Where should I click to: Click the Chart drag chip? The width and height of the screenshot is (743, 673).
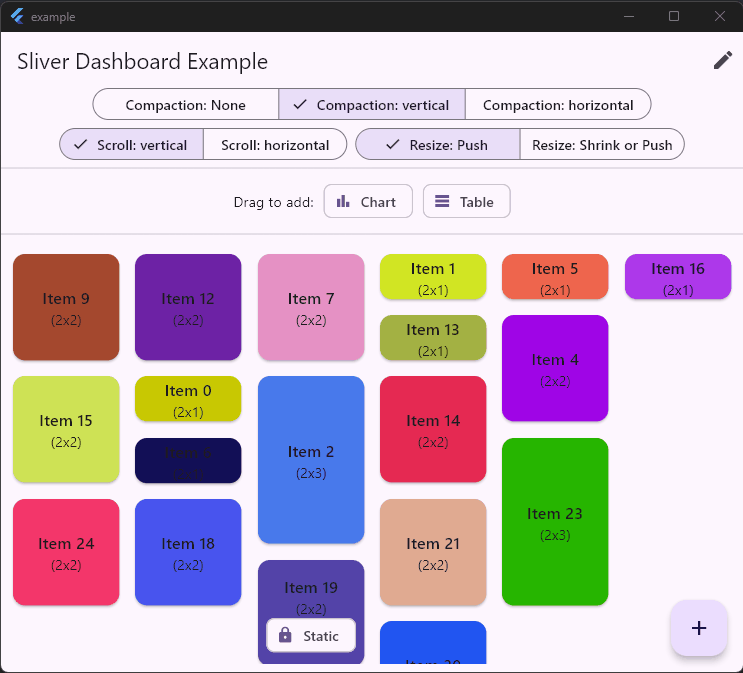368,201
